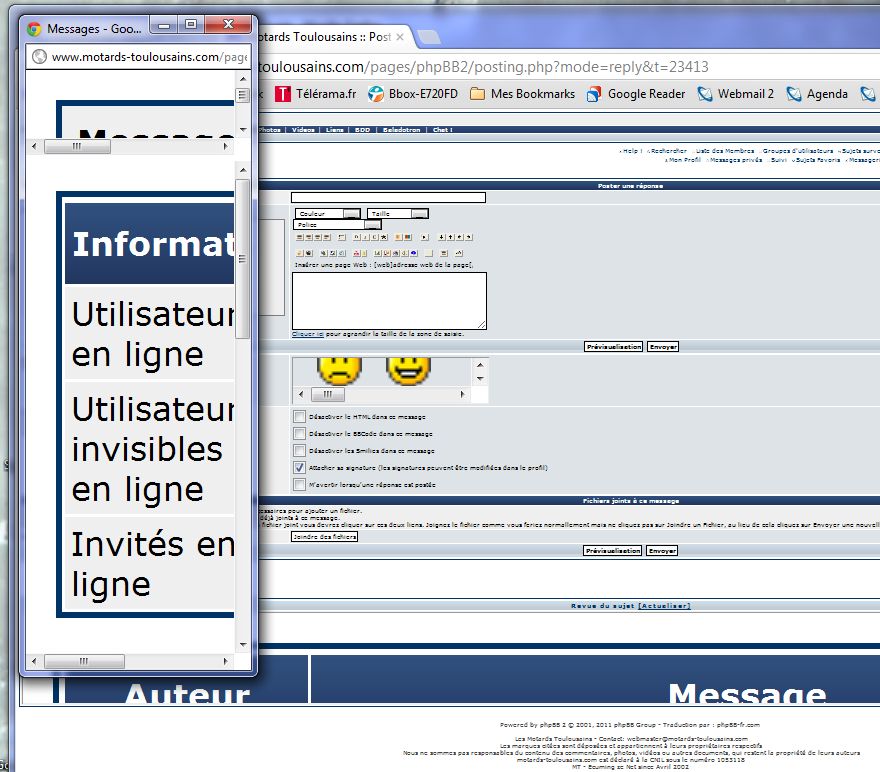This screenshot has width=880, height=772.
Task: Open the Couleur dropdown
Action: [351, 214]
